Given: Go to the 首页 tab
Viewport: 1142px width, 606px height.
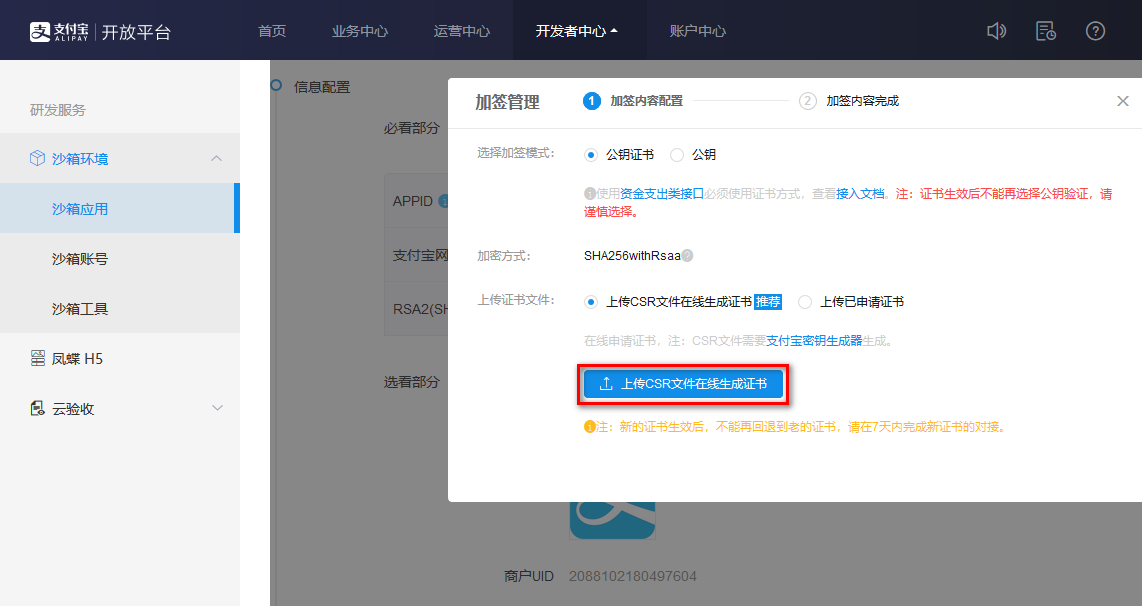Looking at the screenshot, I should [272, 31].
